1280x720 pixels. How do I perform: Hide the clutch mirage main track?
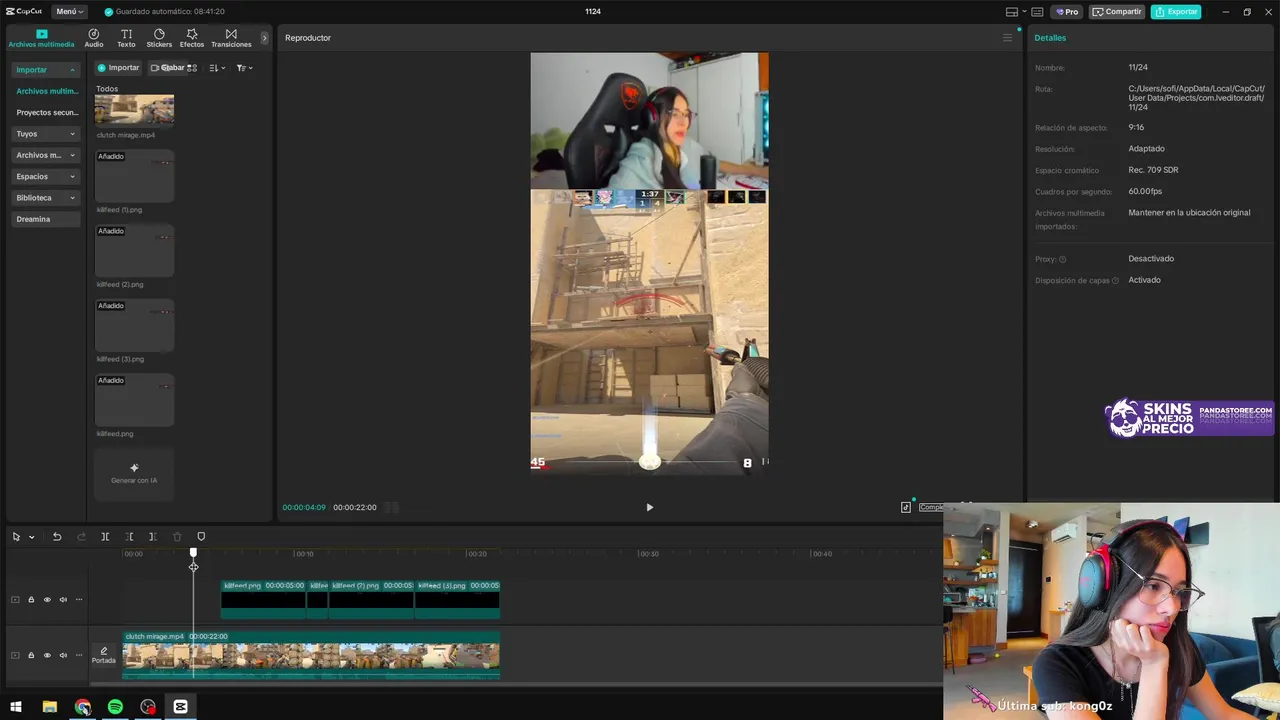[47, 655]
